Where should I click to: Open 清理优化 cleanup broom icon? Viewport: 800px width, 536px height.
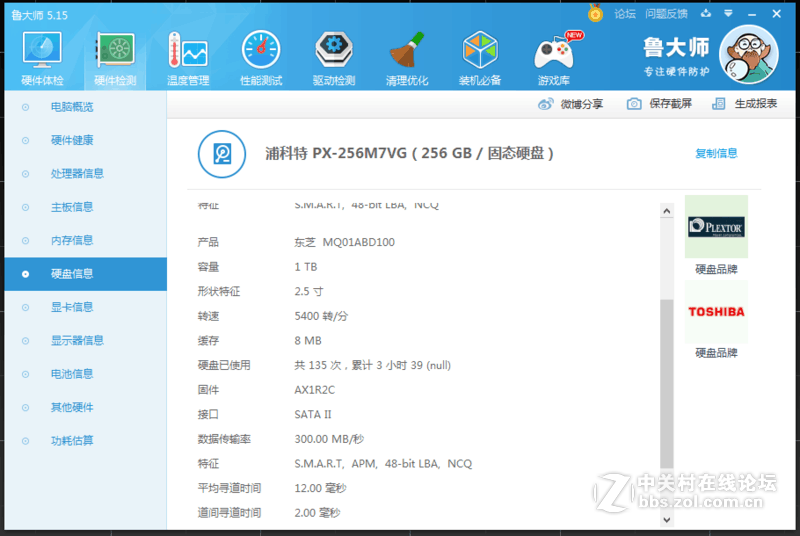click(x=407, y=59)
